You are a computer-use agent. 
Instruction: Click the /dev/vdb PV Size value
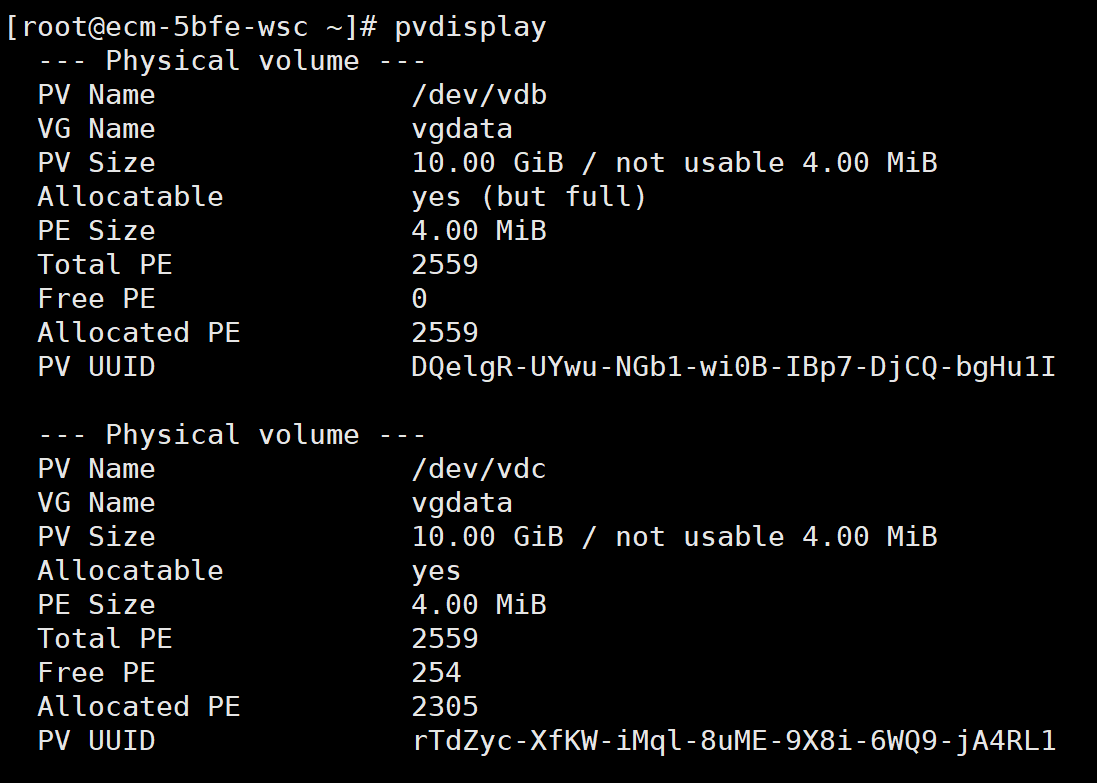[674, 163]
